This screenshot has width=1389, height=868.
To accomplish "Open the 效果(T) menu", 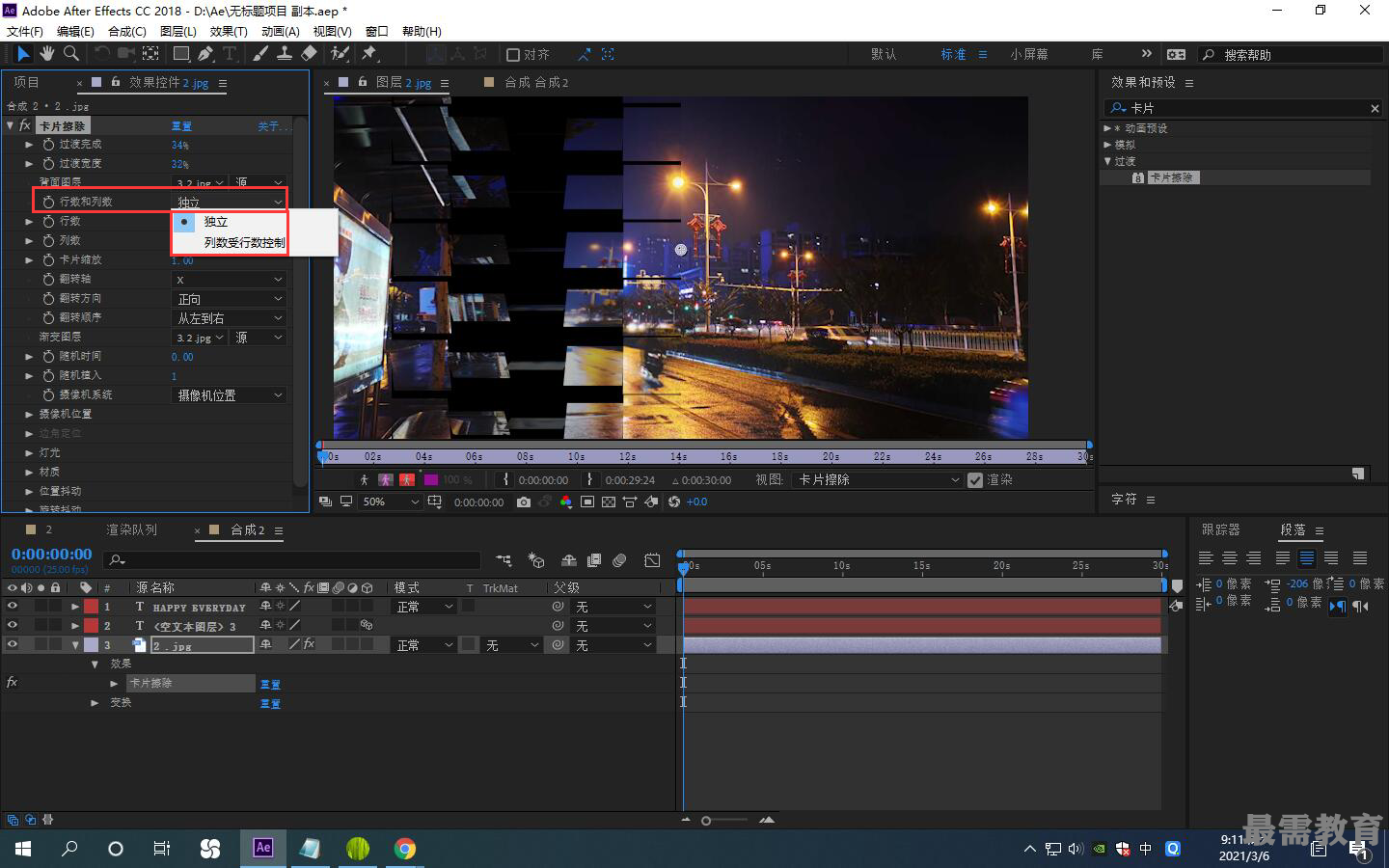I will click(229, 31).
